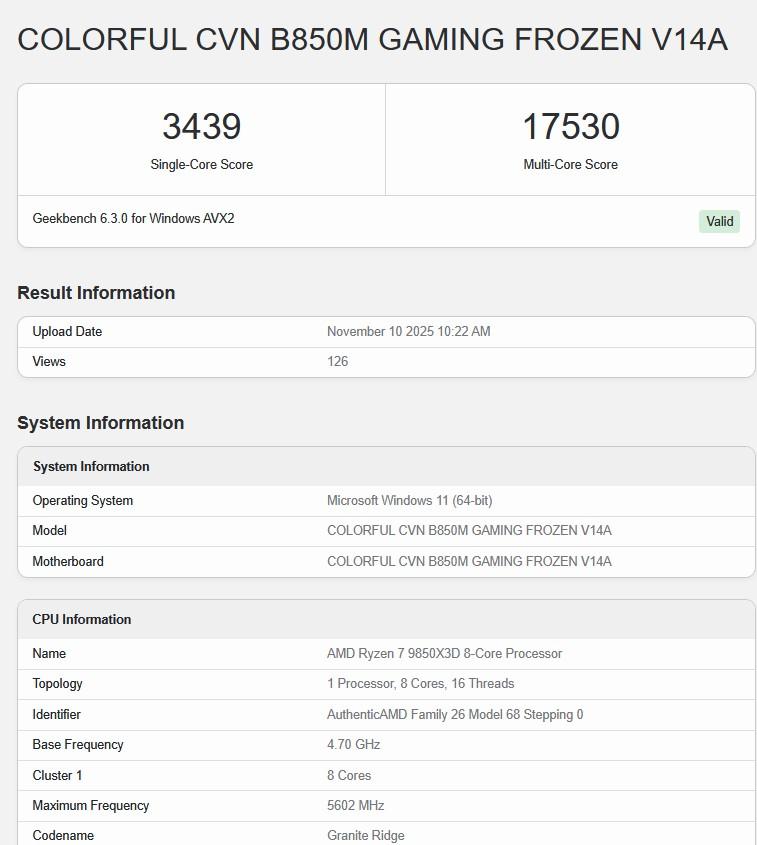Select 'Microsoft Windows 11 (64-bit)' value
This screenshot has width=757, height=845.
click(409, 501)
